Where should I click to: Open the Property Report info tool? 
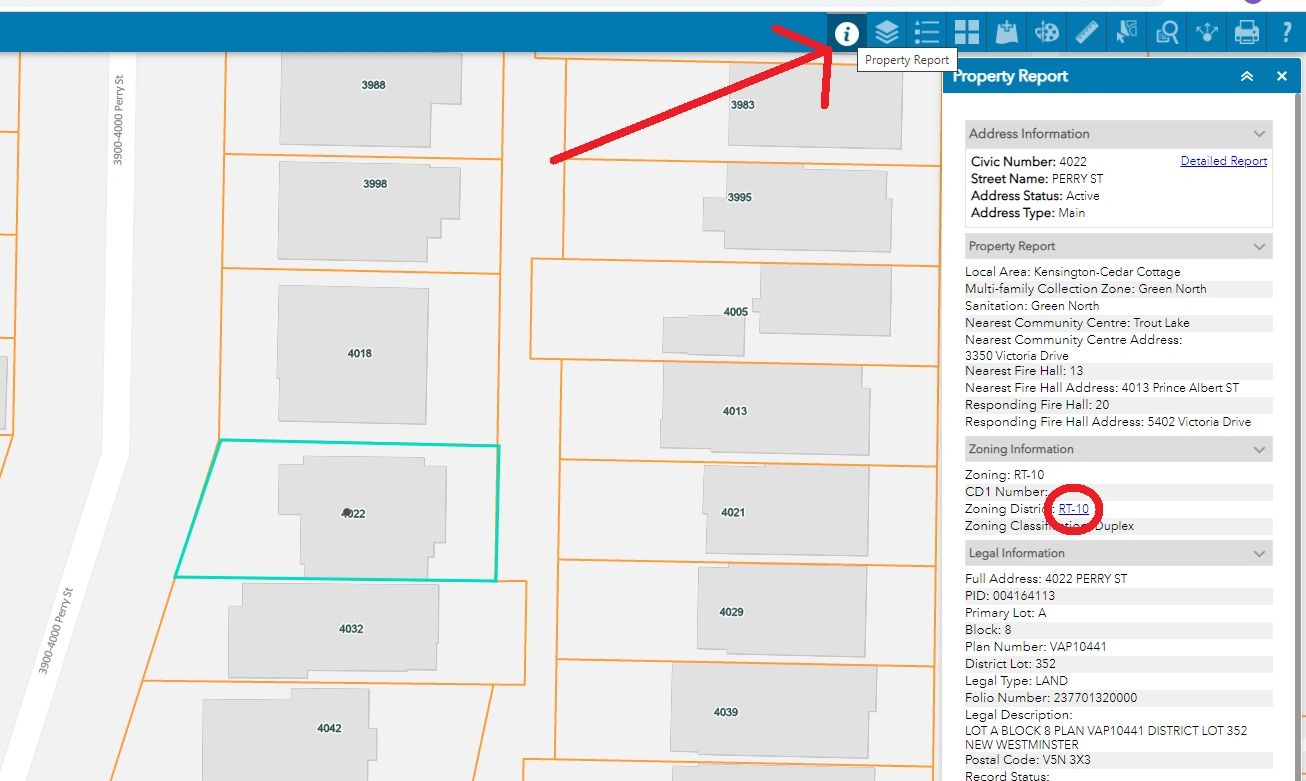(x=846, y=32)
